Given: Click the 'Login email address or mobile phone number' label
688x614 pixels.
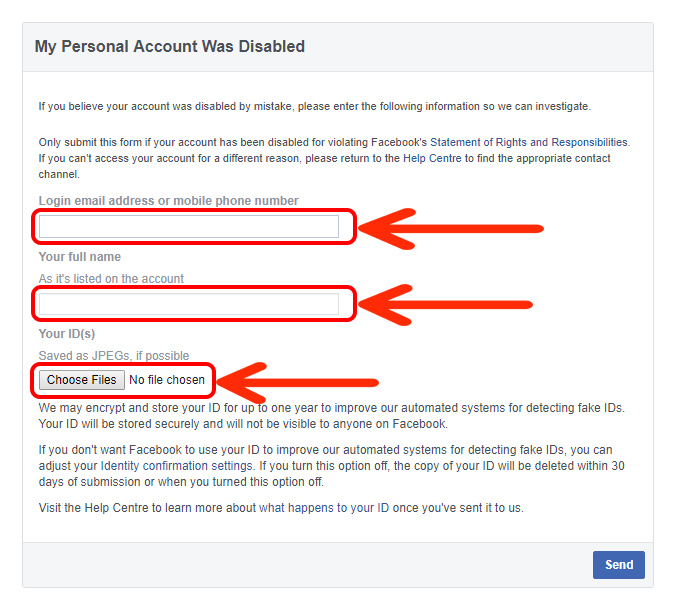Looking at the screenshot, I should [168, 201].
